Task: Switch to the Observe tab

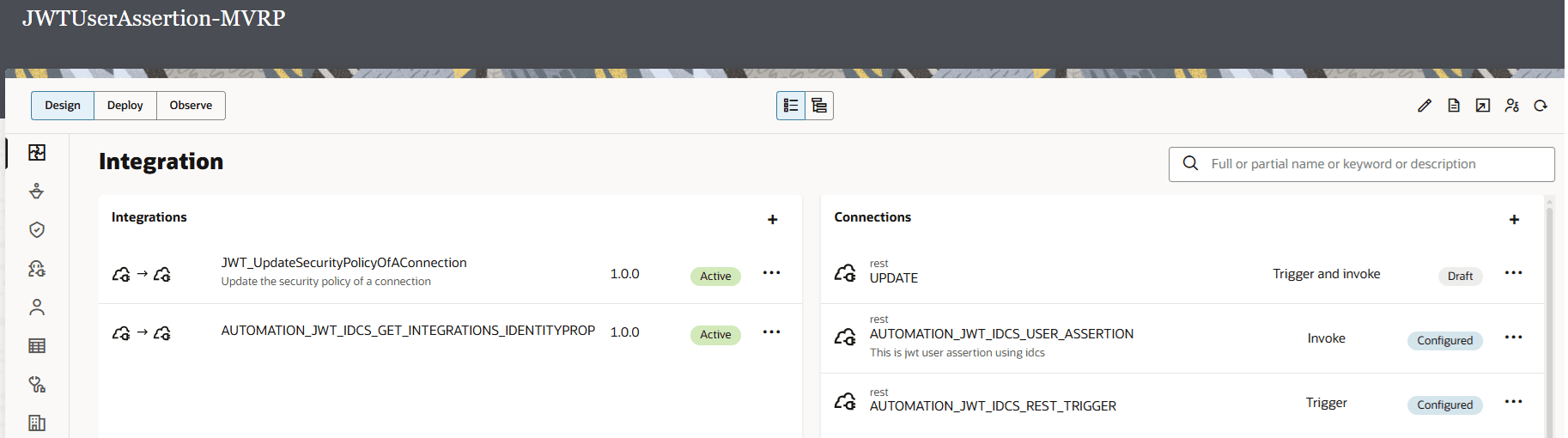Action: tap(191, 106)
